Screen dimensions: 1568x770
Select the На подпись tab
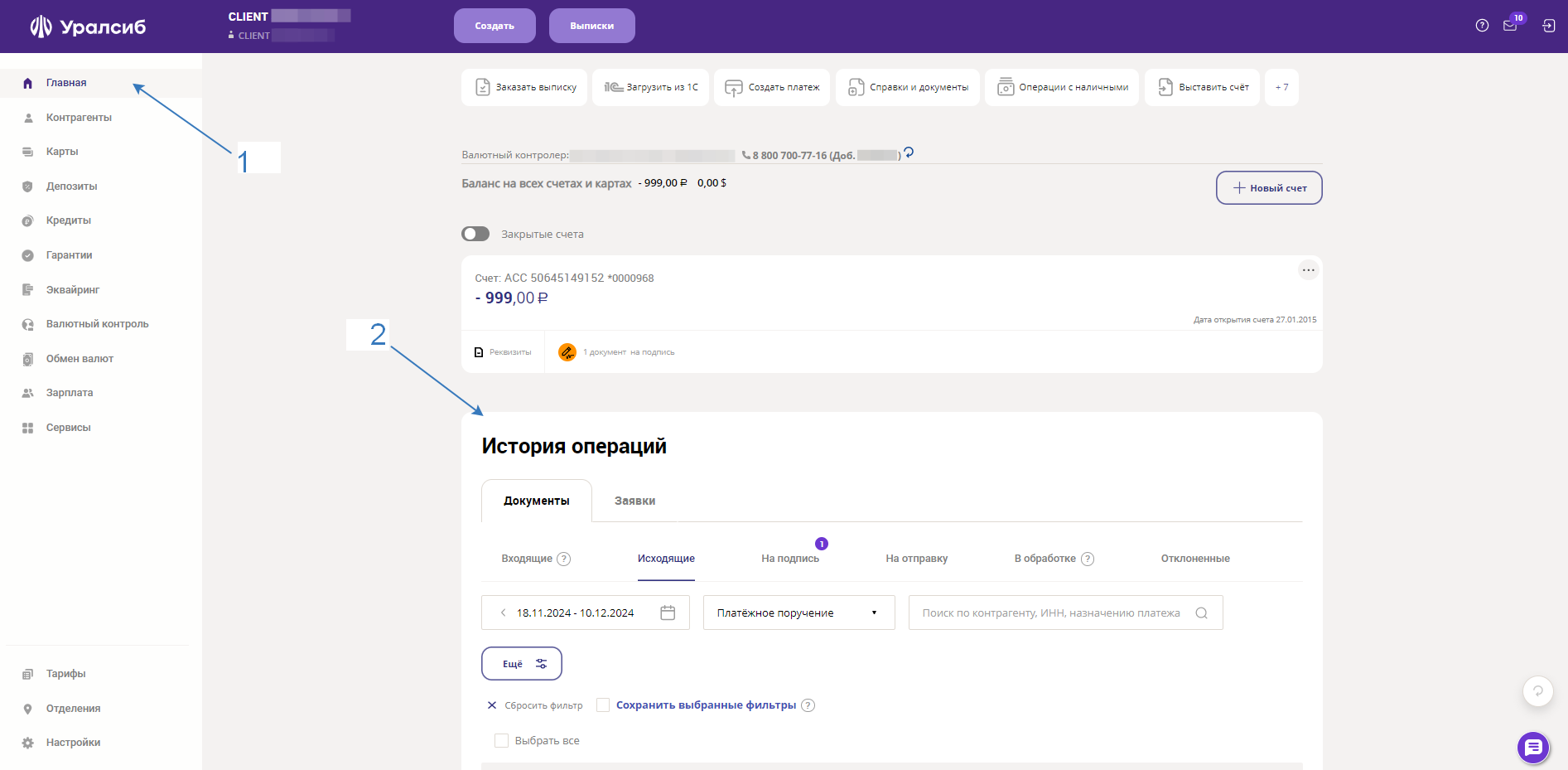pyautogui.click(x=790, y=559)
